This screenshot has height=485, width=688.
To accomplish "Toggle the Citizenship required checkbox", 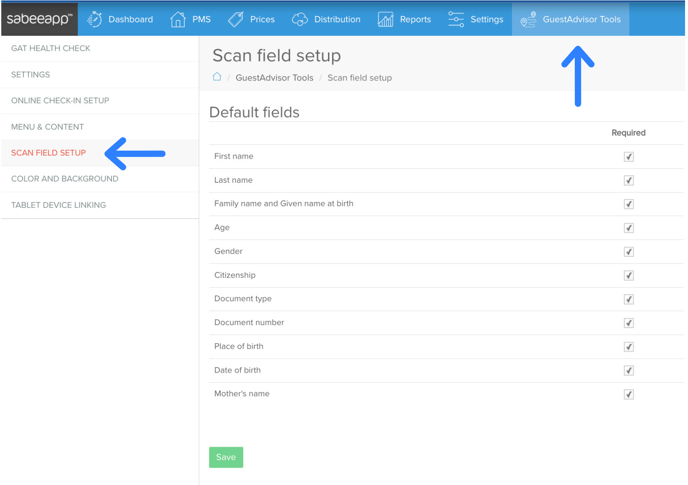I will (629, 275).
